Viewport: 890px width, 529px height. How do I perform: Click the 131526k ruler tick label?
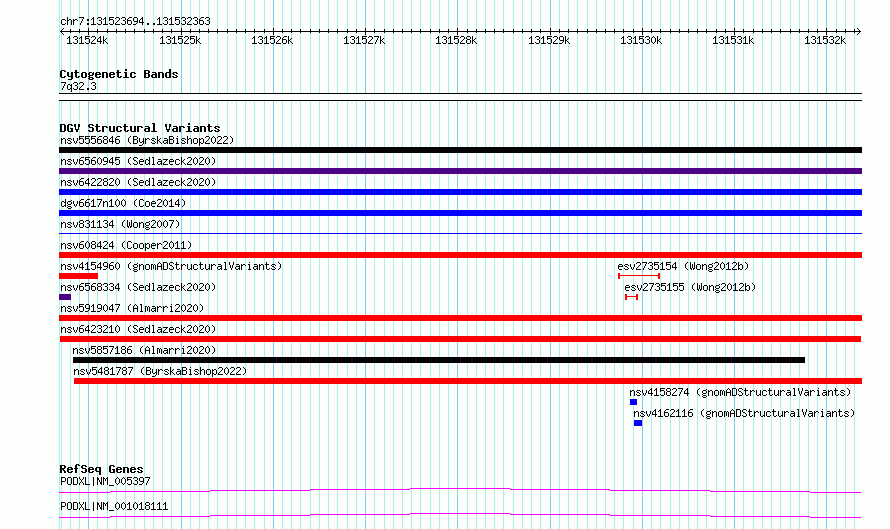[x=272, y=40]
